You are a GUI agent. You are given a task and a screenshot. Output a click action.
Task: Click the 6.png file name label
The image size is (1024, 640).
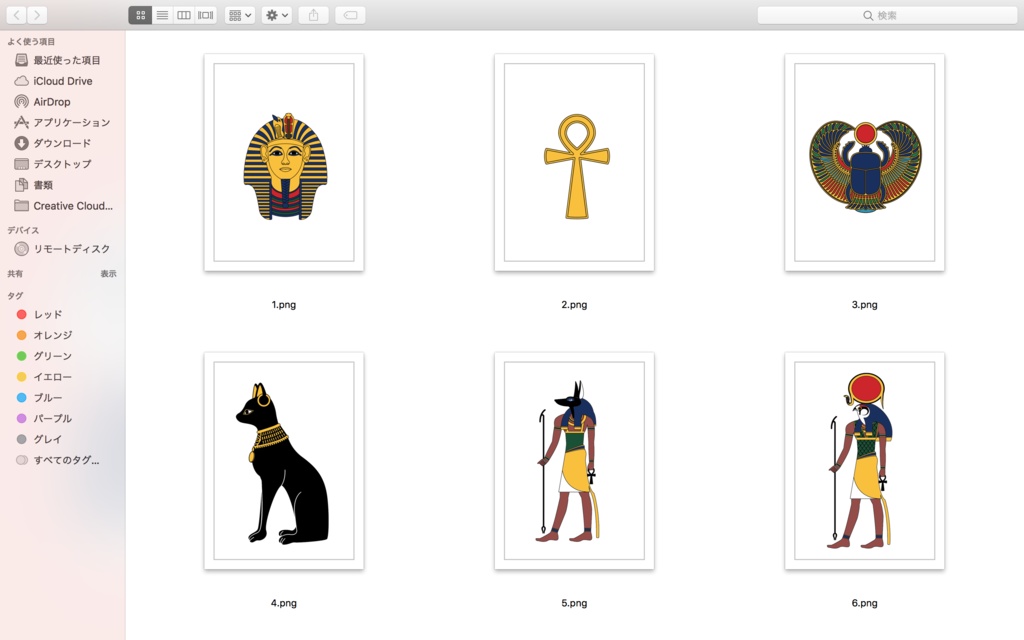pos(865,603)
